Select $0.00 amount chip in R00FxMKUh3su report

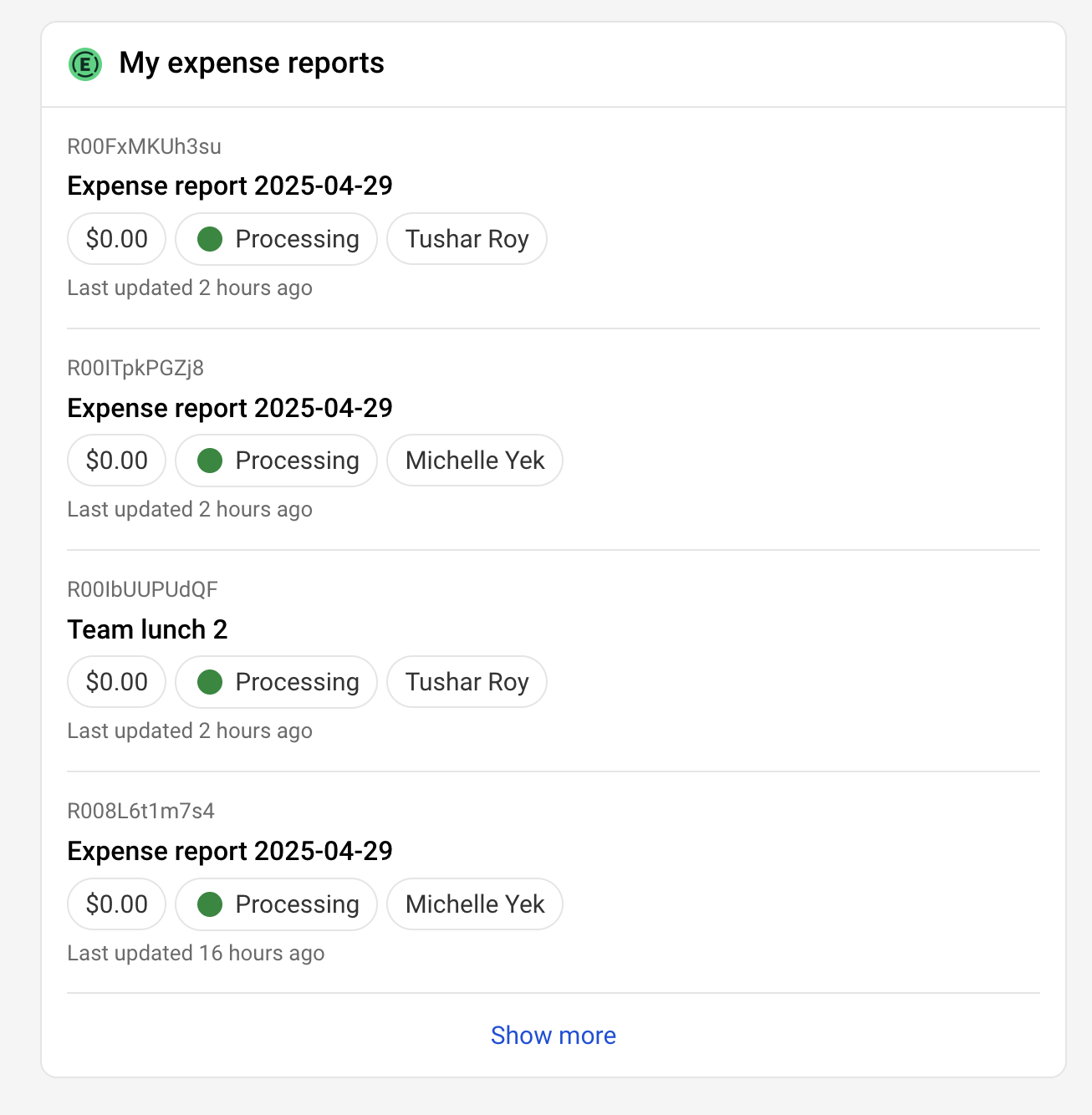117,239
